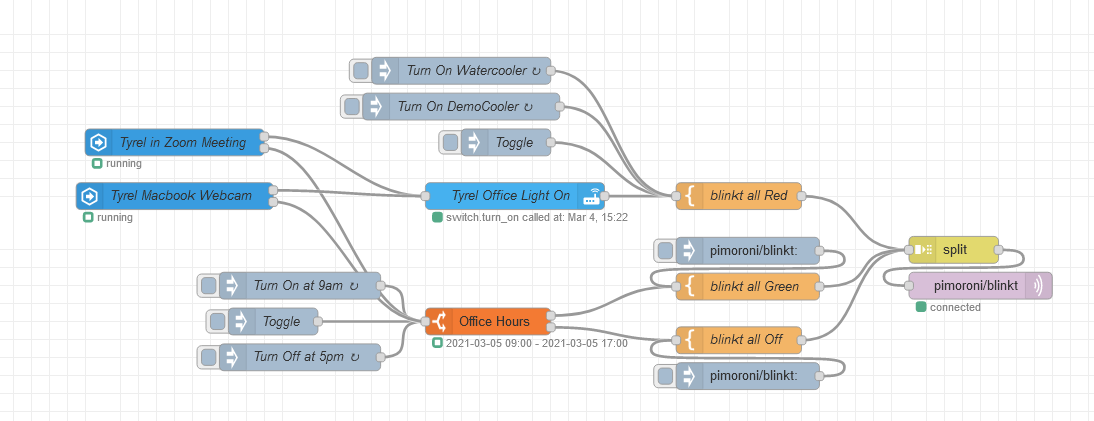Select the Tyrel Macbook Webcam label

point(181,196)
